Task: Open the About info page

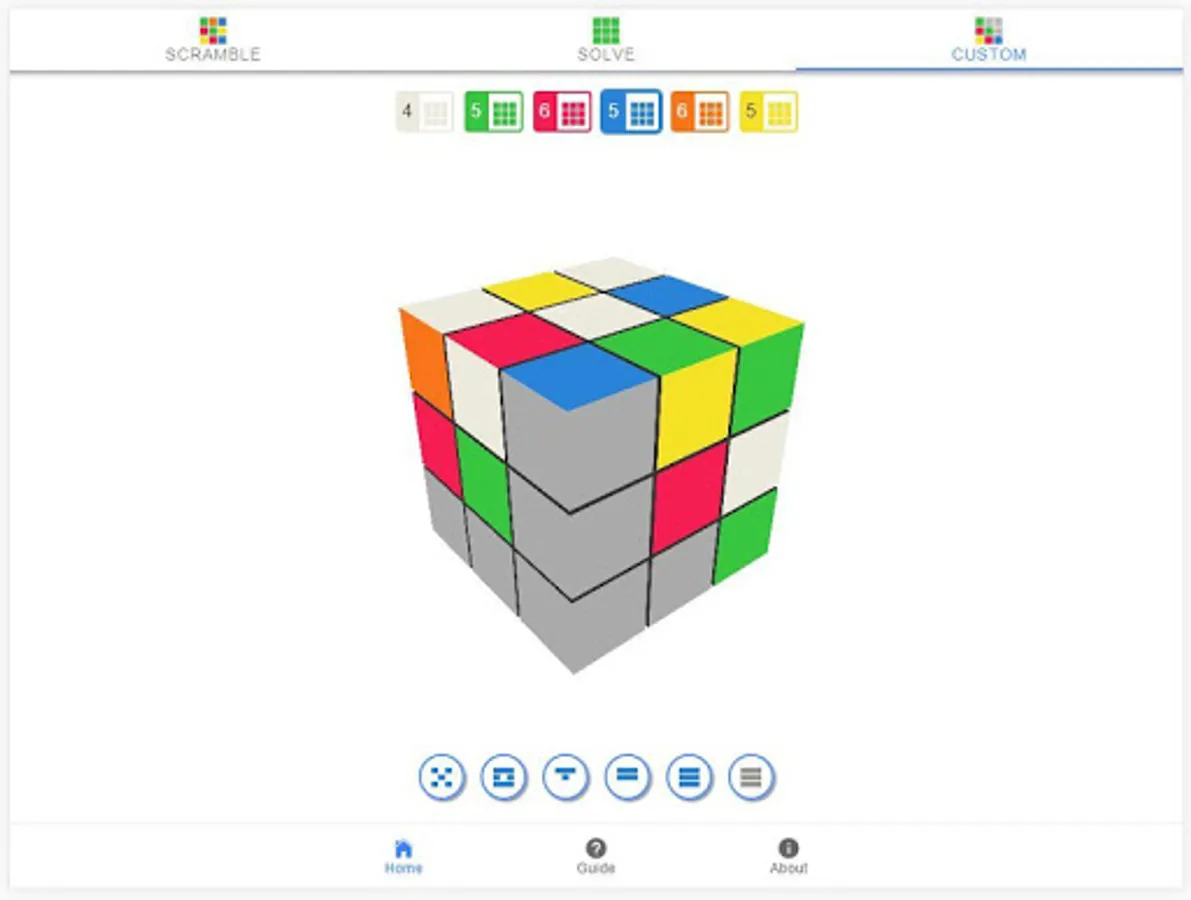Action: [x=788, y=857]
